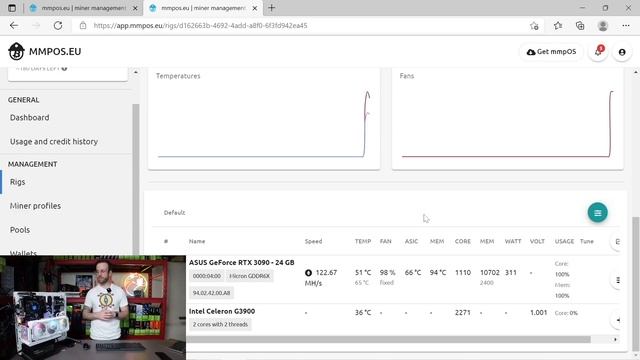Viewport: 640px width, 360px height.
Task: Click the Tune column header
Action: [587, 241]
